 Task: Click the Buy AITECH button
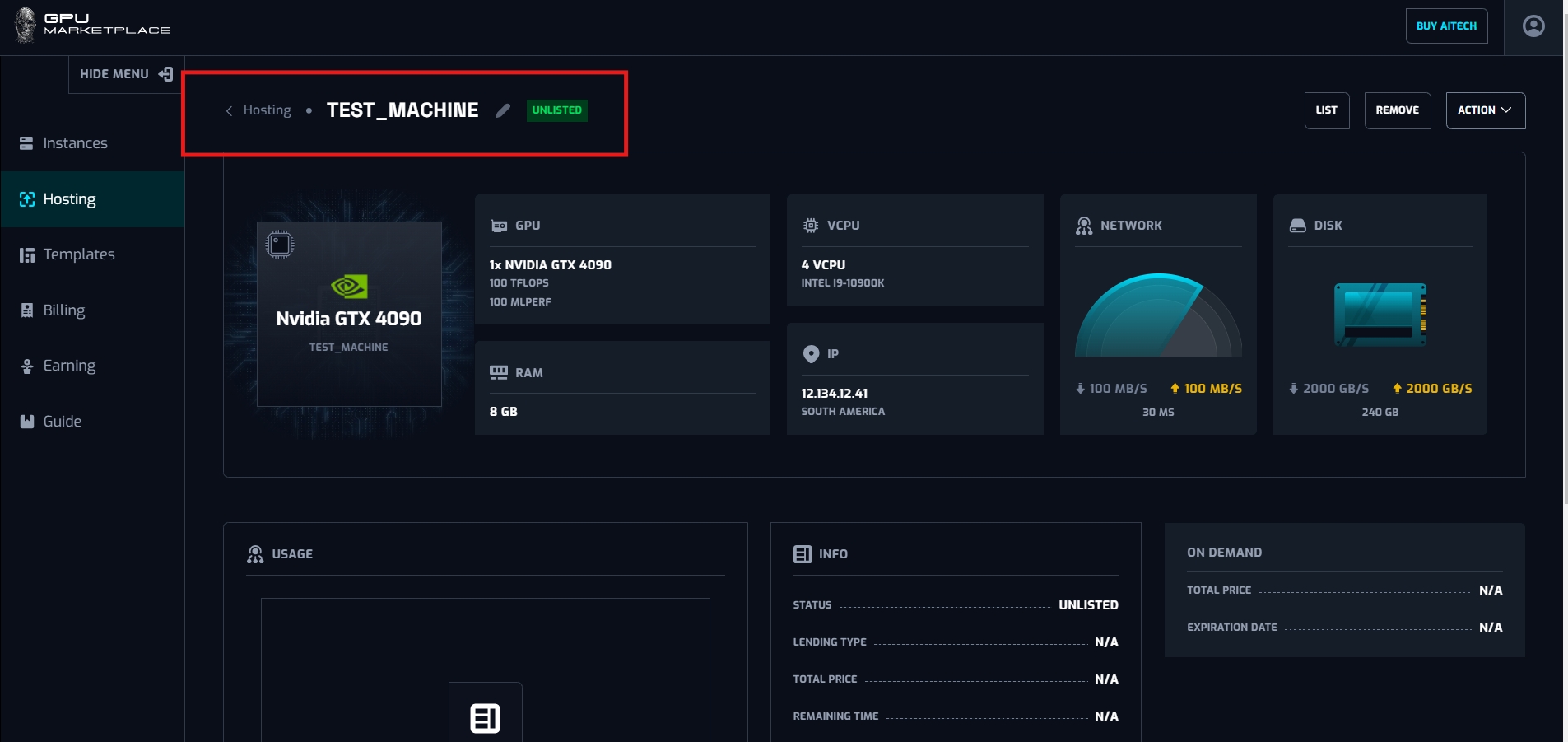tap(1446, 26)
